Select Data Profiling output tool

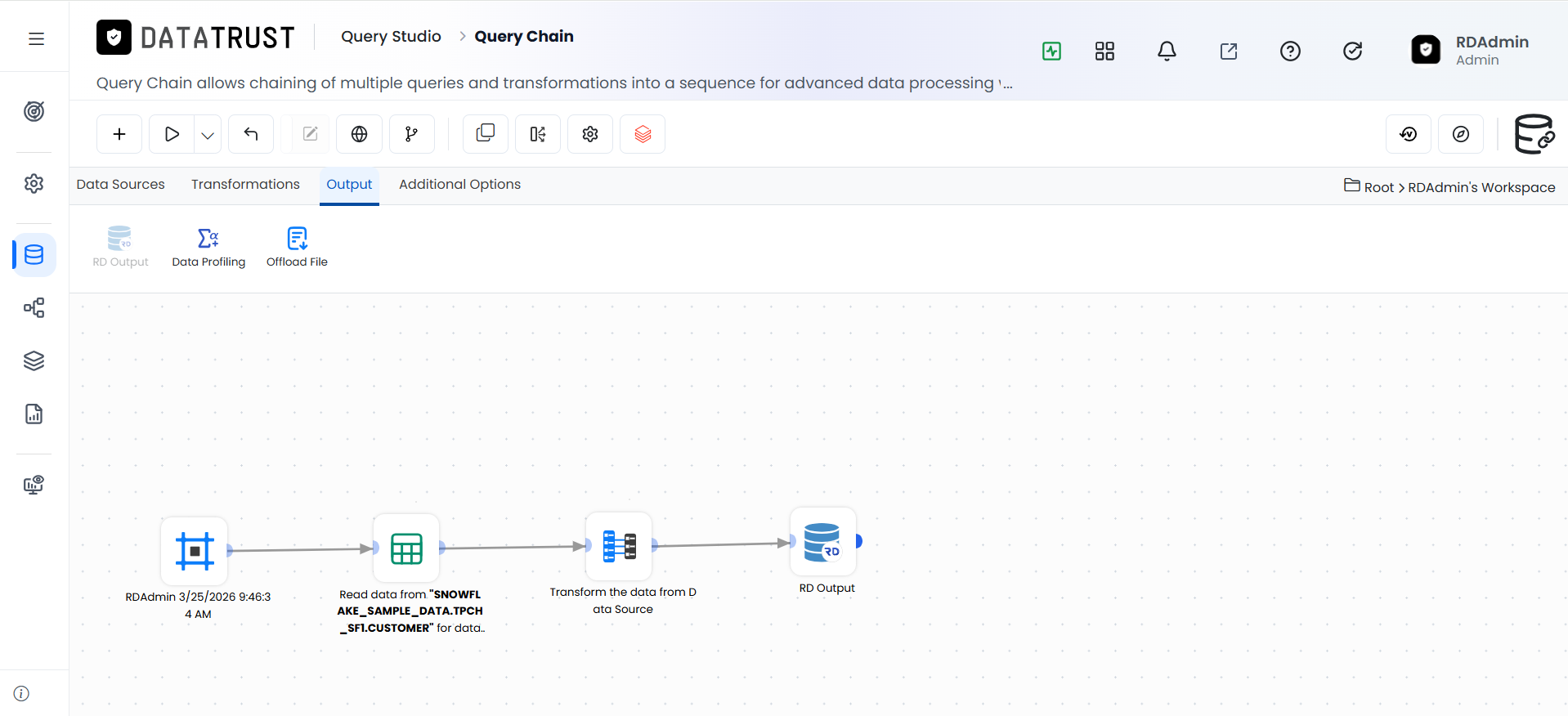click(208, 248)
